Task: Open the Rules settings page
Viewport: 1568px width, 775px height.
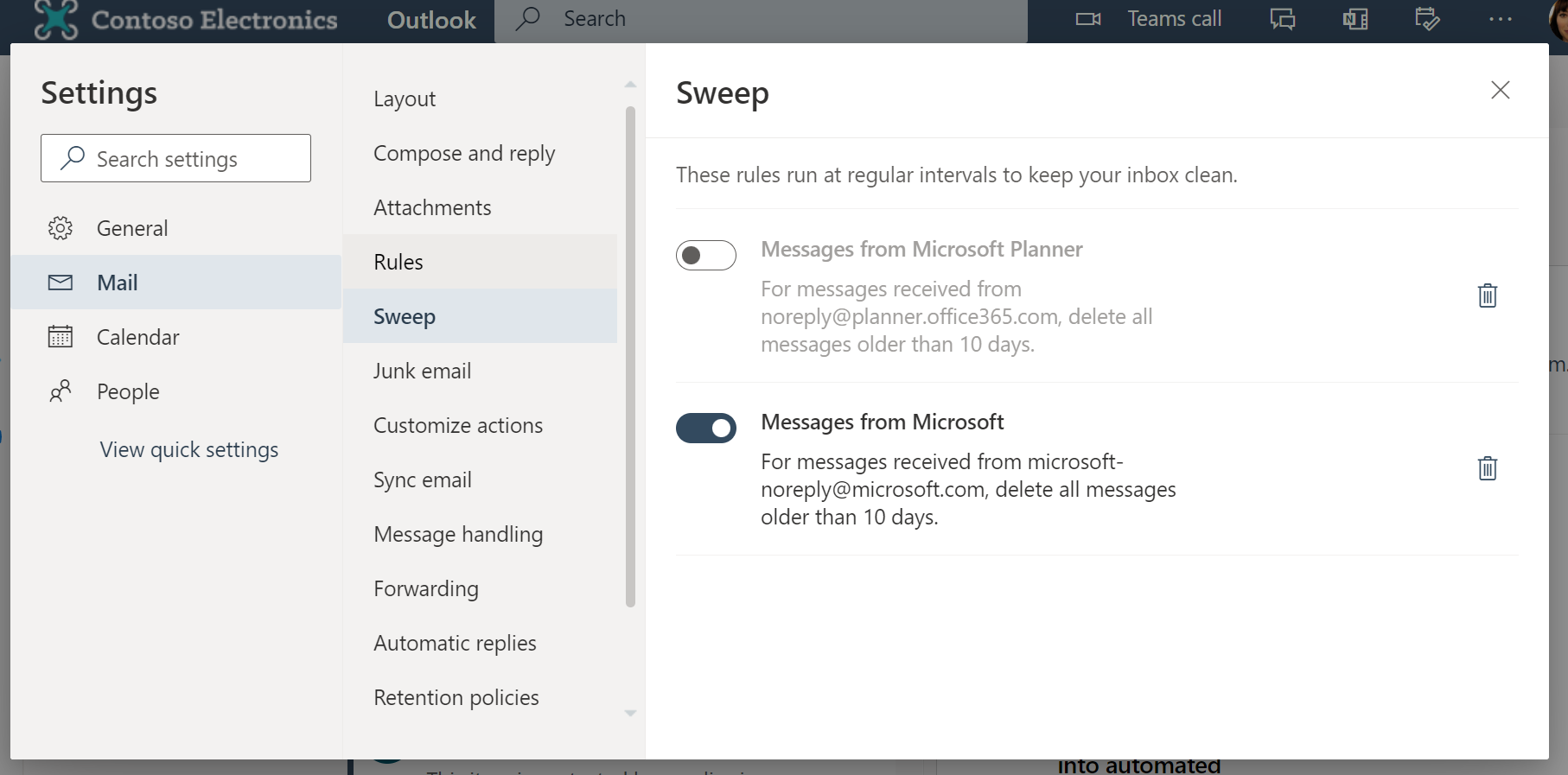Action: (480, 262)
